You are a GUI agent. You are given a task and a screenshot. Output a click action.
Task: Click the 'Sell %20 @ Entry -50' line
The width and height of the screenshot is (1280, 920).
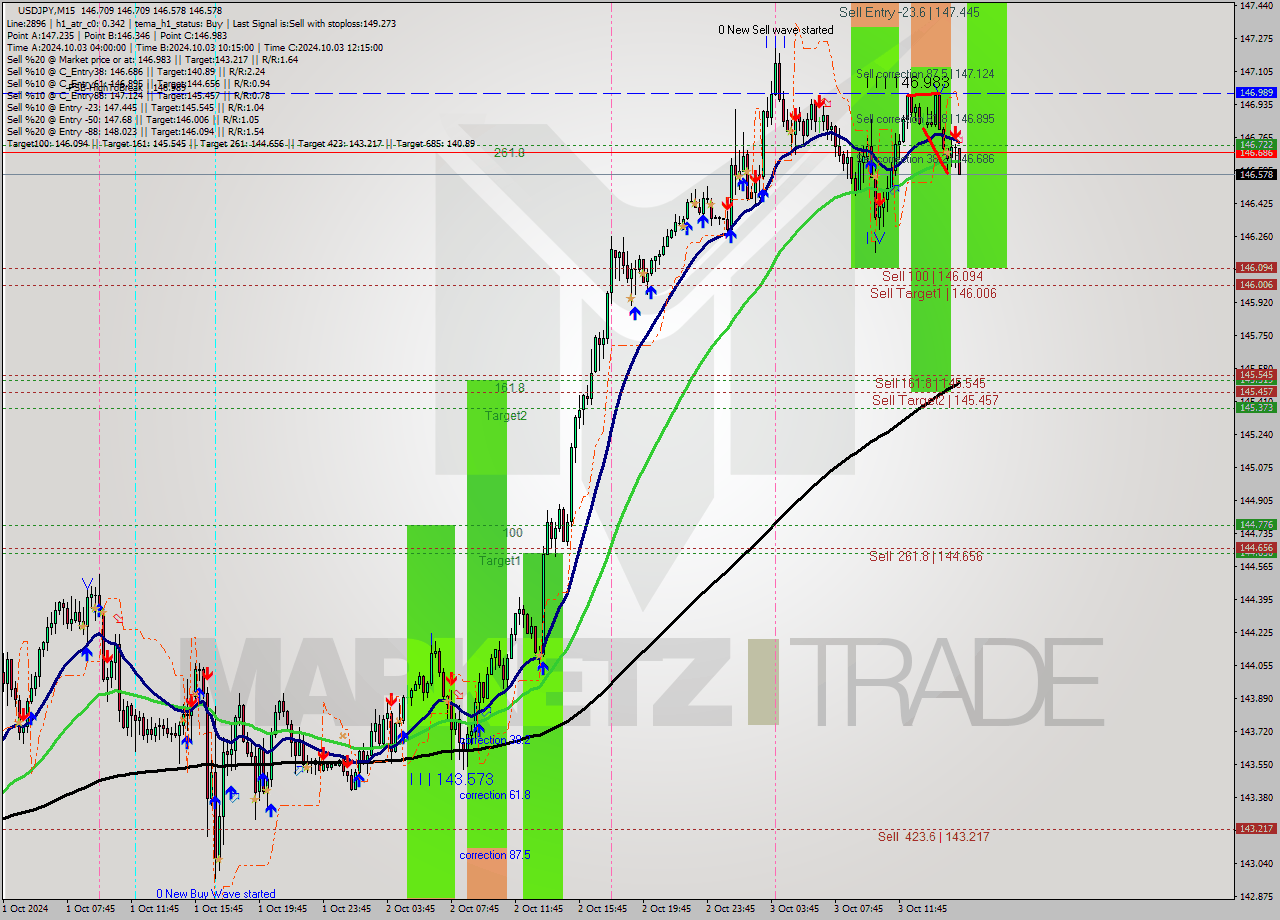coord(133,119)
